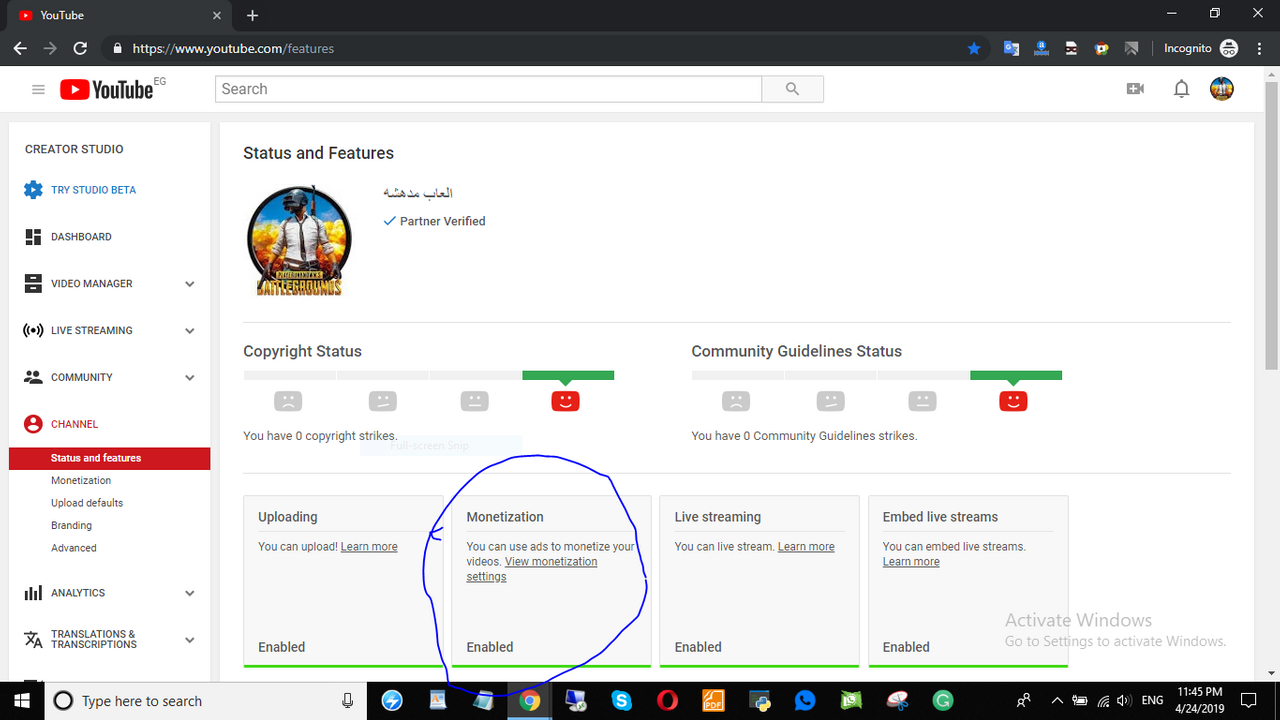The image size is (1280, 720).
Task: Click the Video Manager icon
Action: [x=33, y=284]
